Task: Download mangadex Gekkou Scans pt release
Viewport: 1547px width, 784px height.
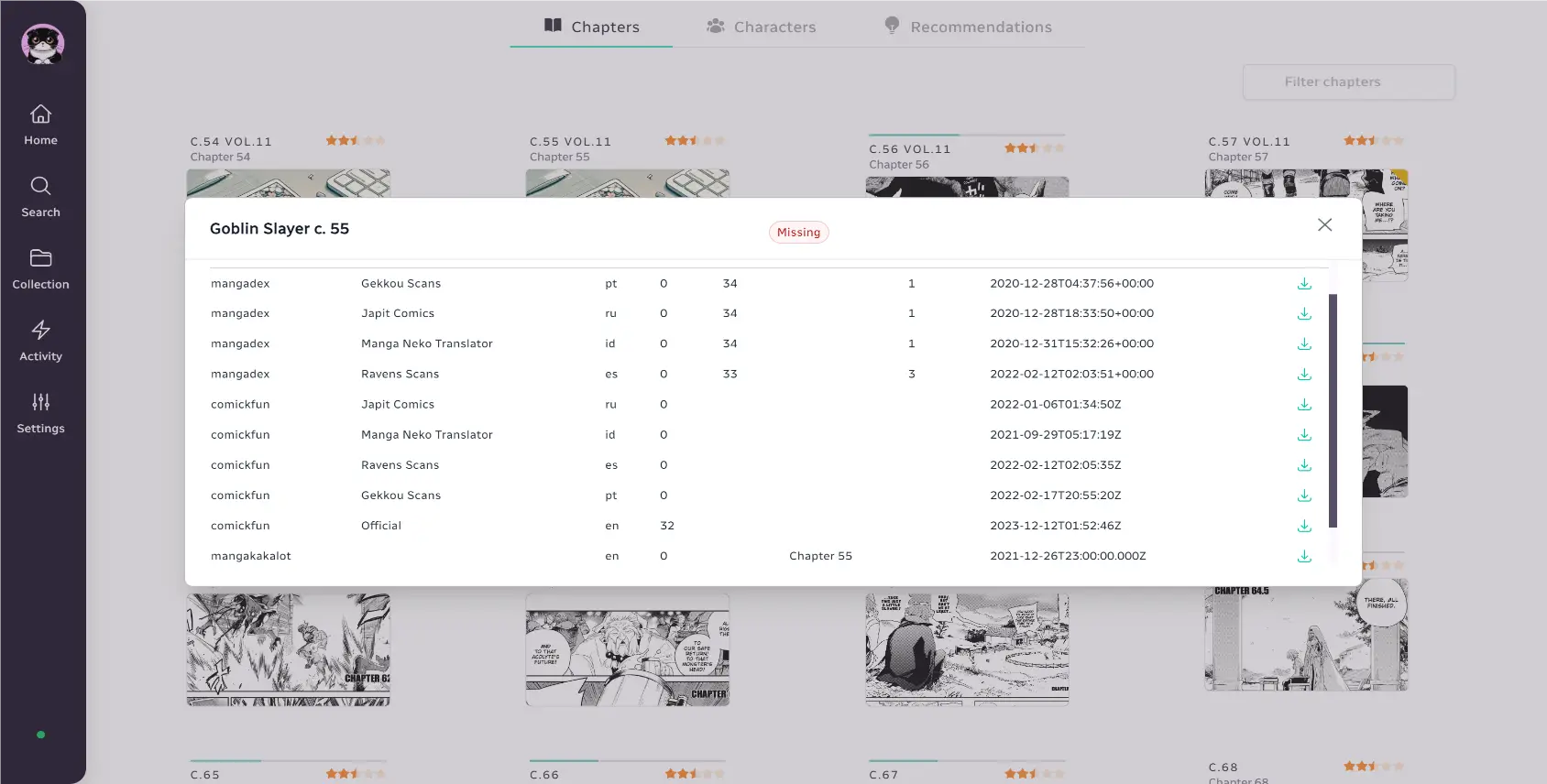Action: pyautogui.click(x=1304, y=284)
